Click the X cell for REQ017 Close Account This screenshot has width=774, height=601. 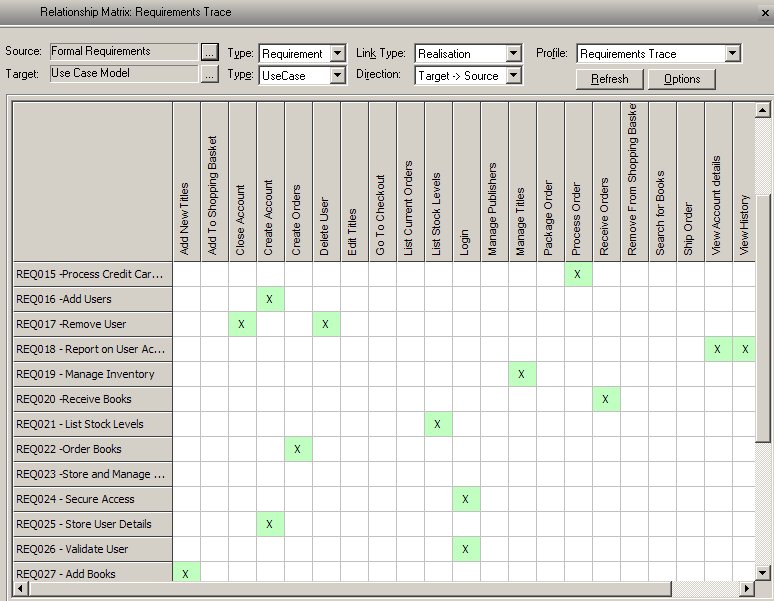[x=242, y=324]
